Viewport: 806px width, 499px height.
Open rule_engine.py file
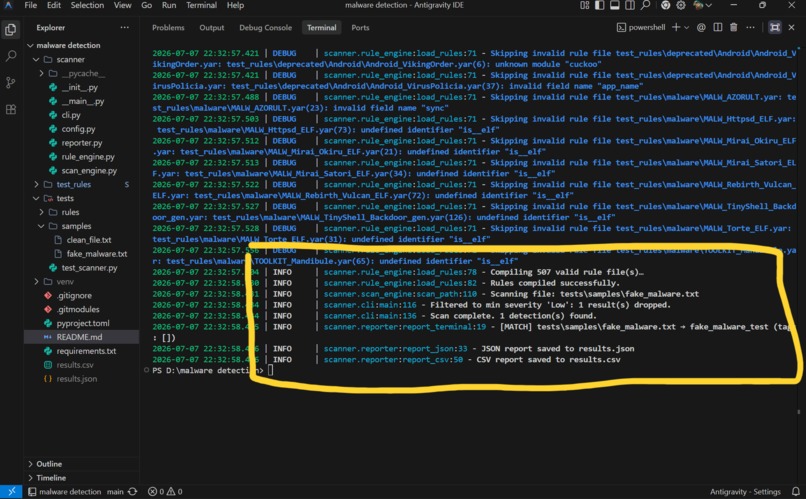[x=88, y=157]
